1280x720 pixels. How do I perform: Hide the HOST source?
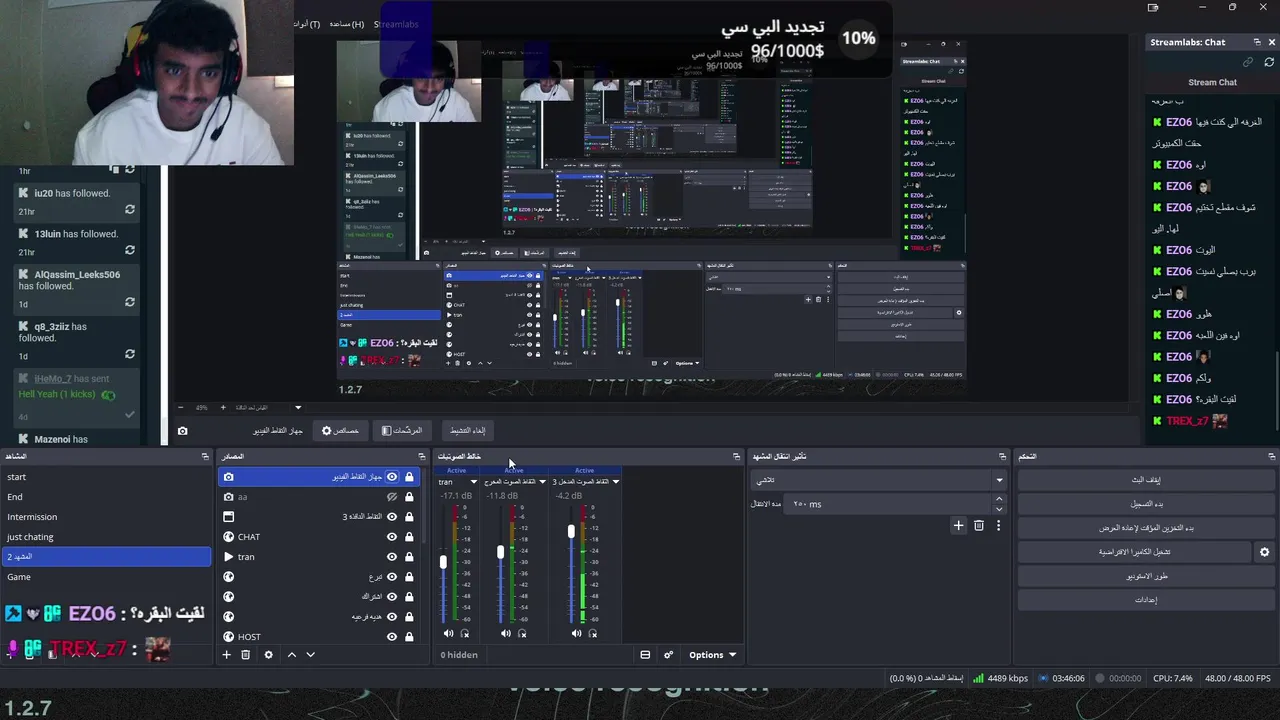[x=392, y=637]
